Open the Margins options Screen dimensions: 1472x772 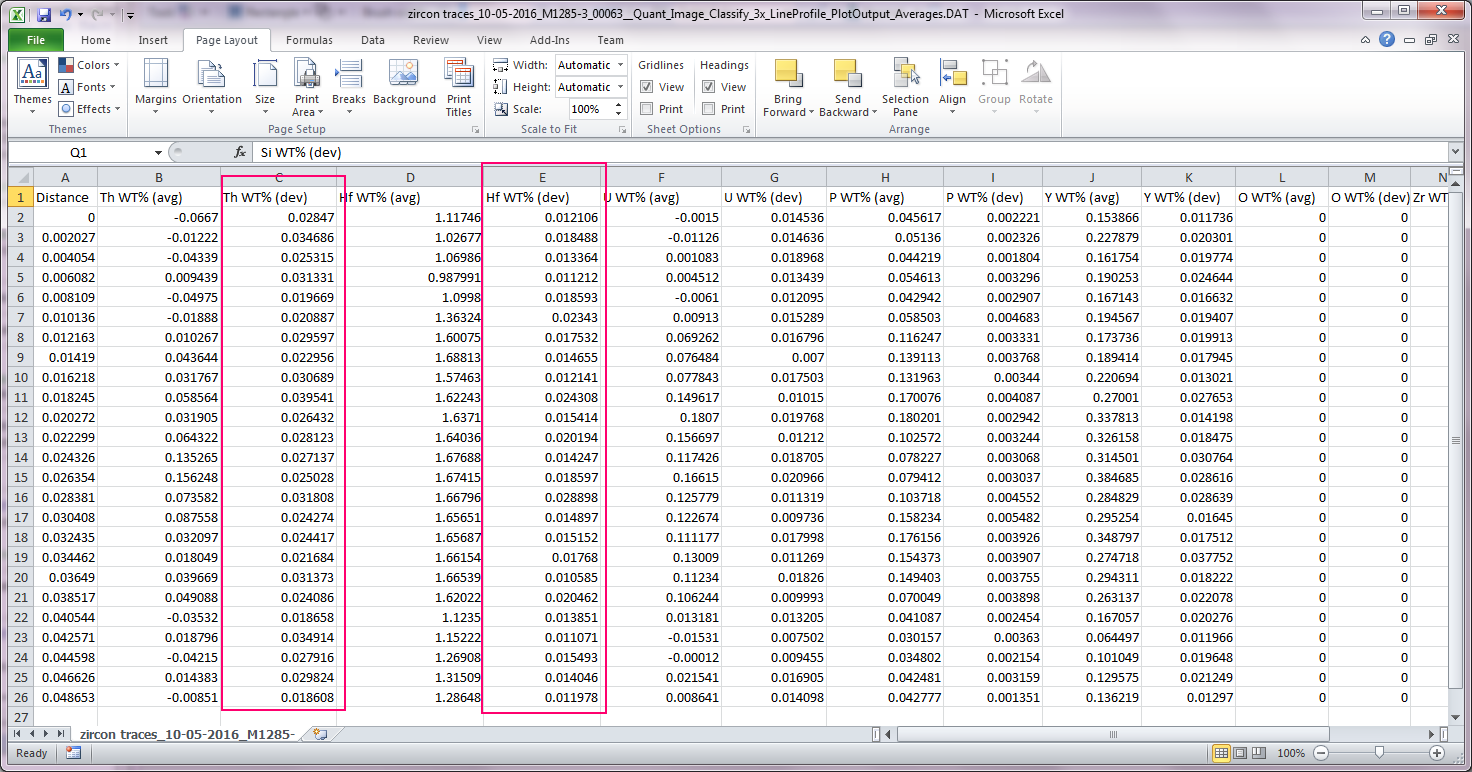pos(155,85)
